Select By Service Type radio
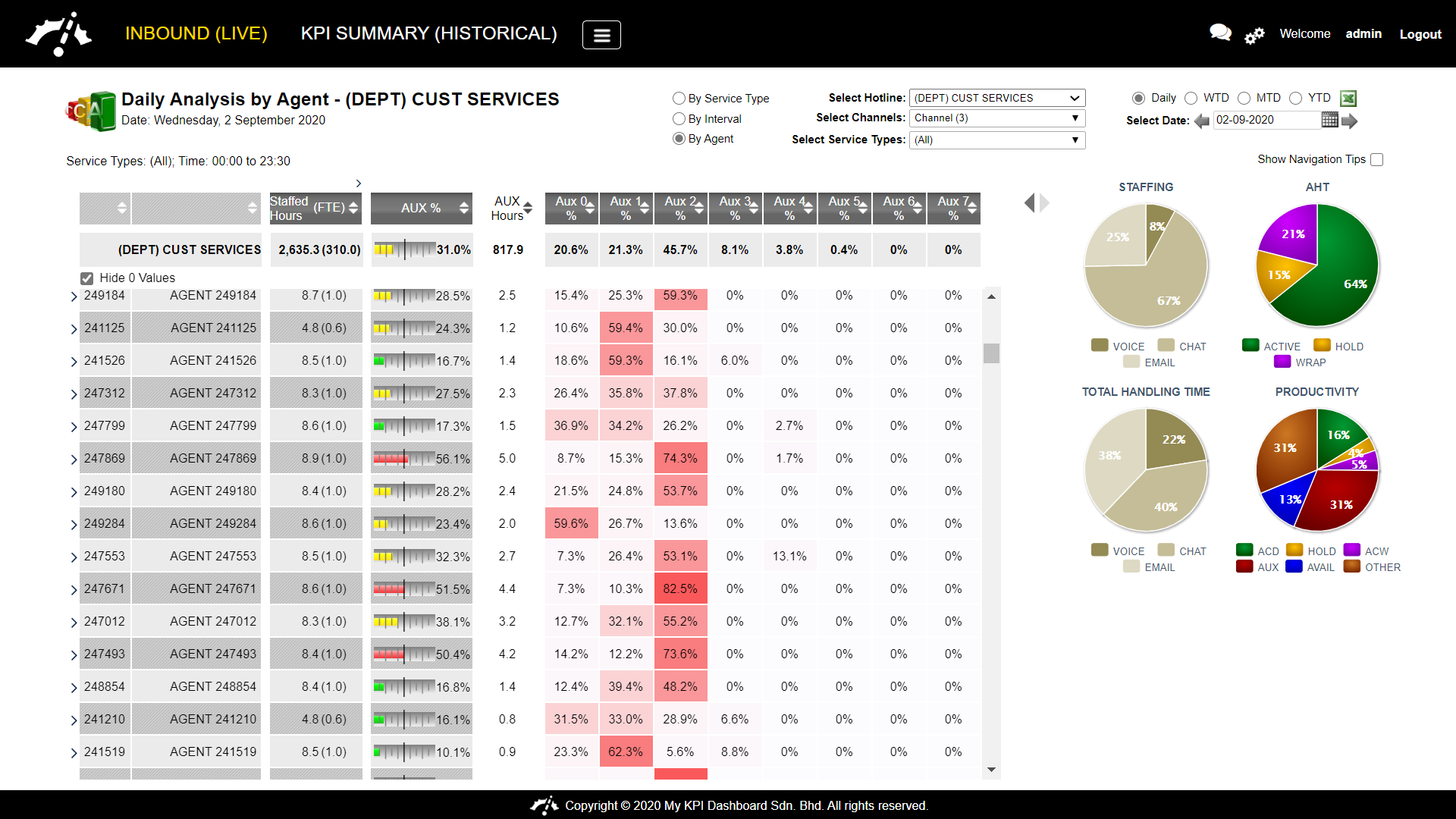 point(679,99)
